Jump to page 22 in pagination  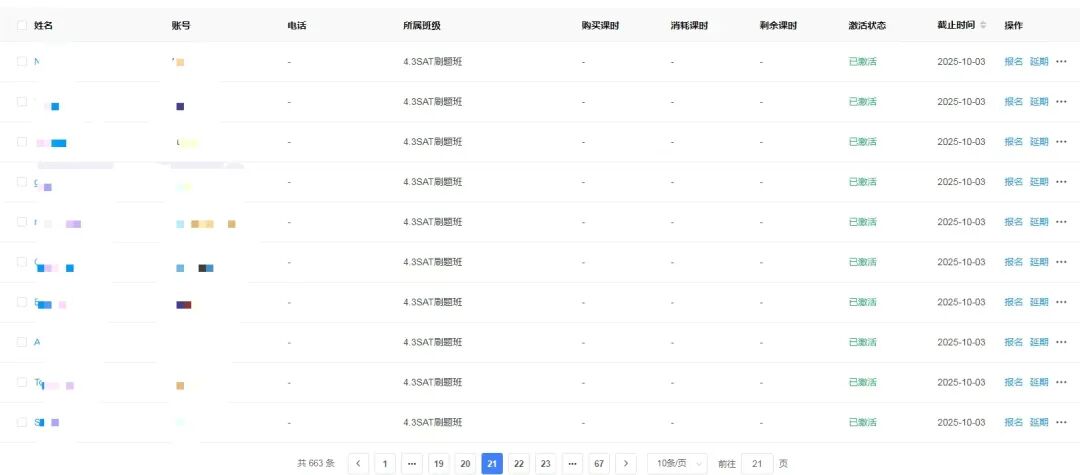pos(518,463)
